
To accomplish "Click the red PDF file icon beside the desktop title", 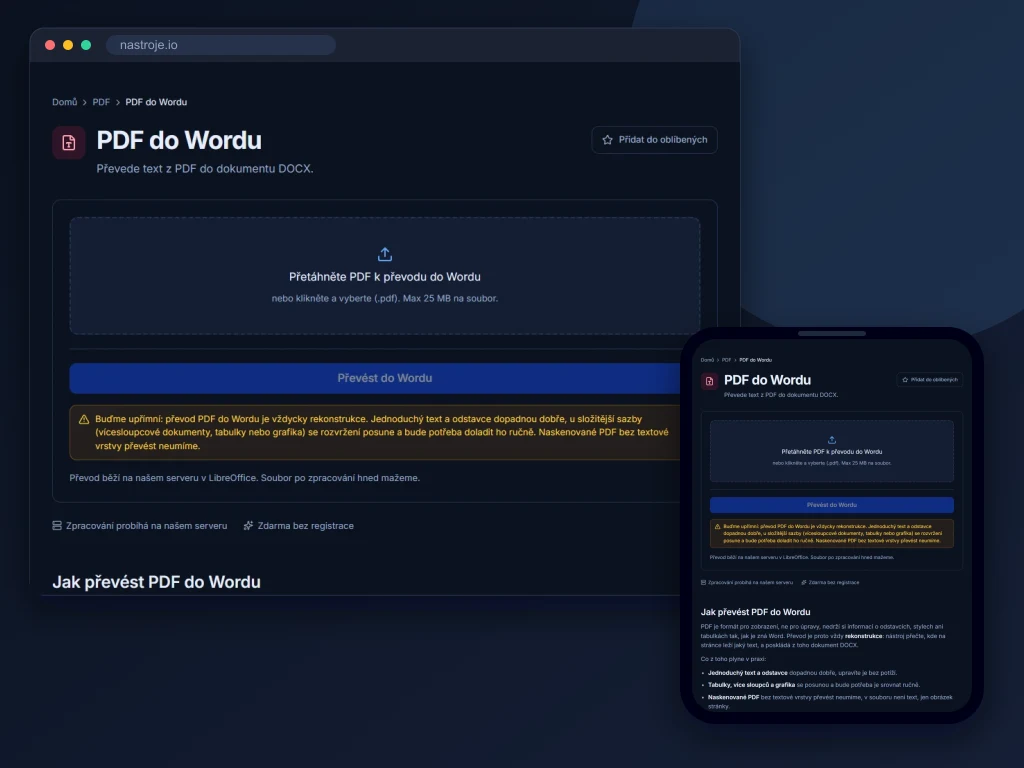I will pyautogui.click(x=69, y=142).
